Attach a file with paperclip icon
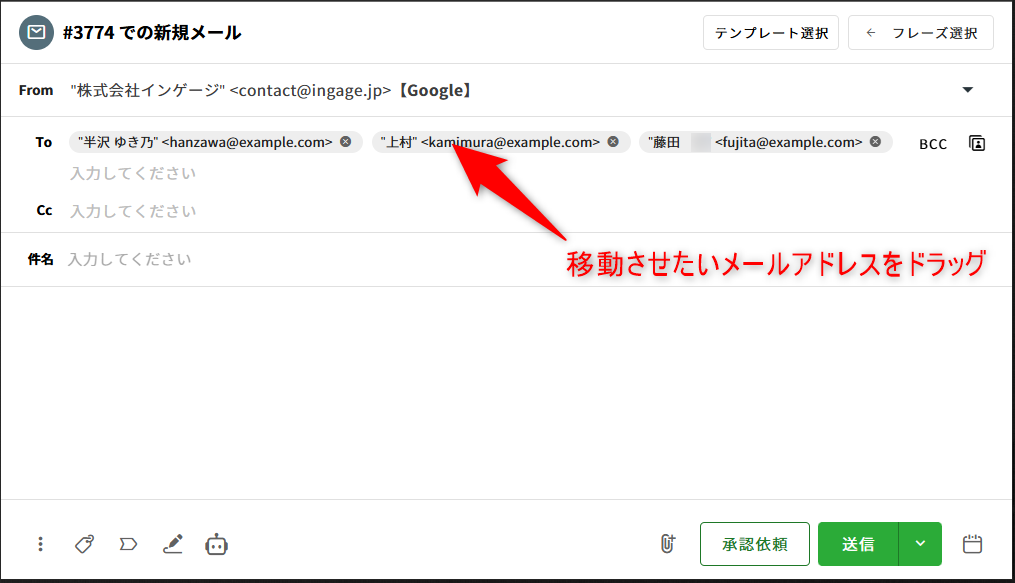 [667, 544]
